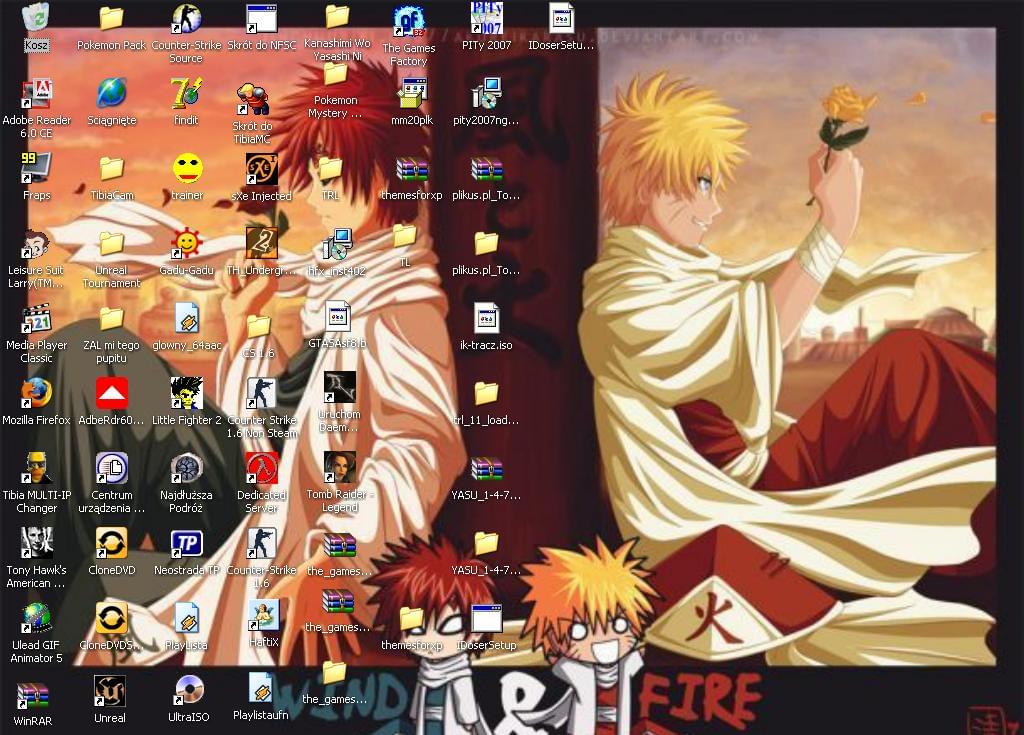Open the TibiaCam folder

112,169
